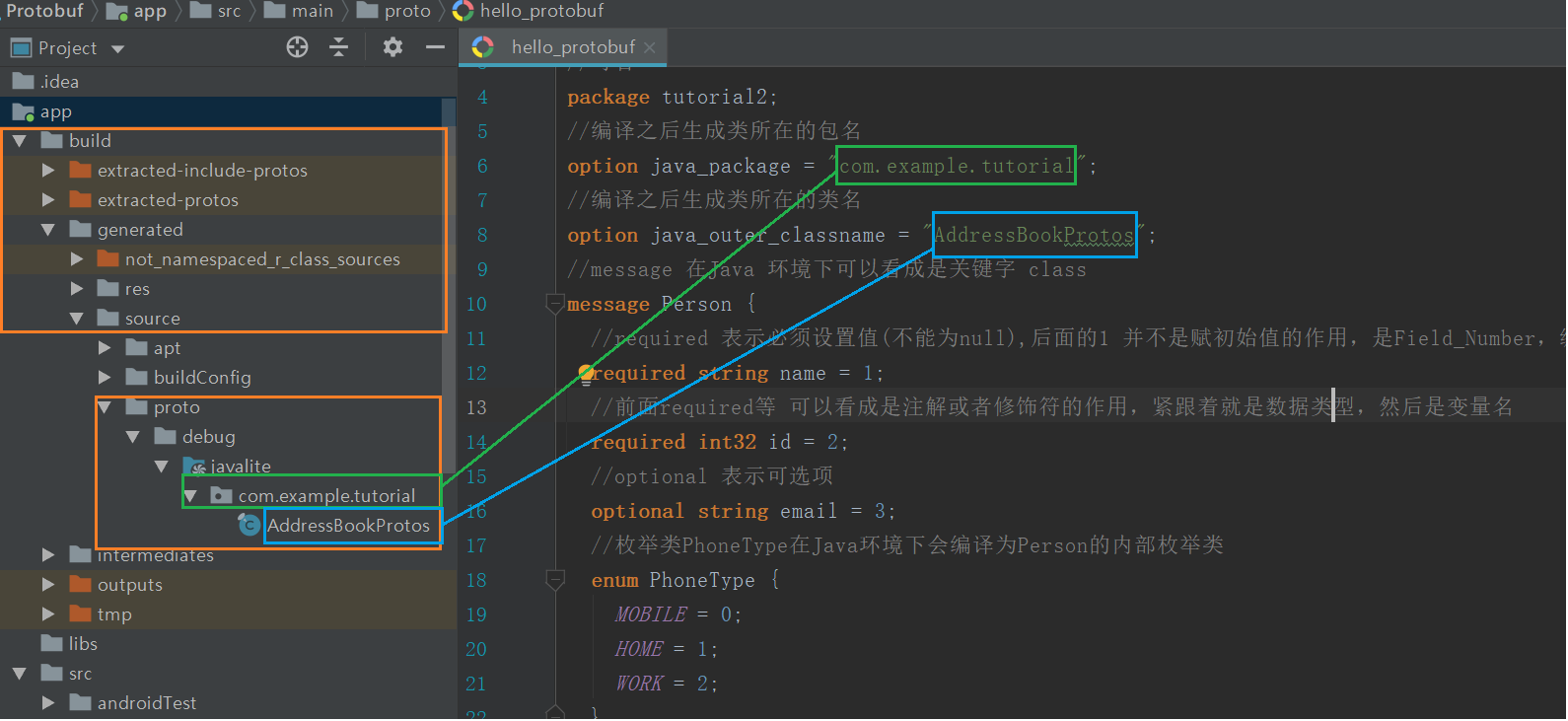Viewport: 1568px width, 721px height.
Task: Click the extracted-protos orange folder icon
Action: (81, 199)
